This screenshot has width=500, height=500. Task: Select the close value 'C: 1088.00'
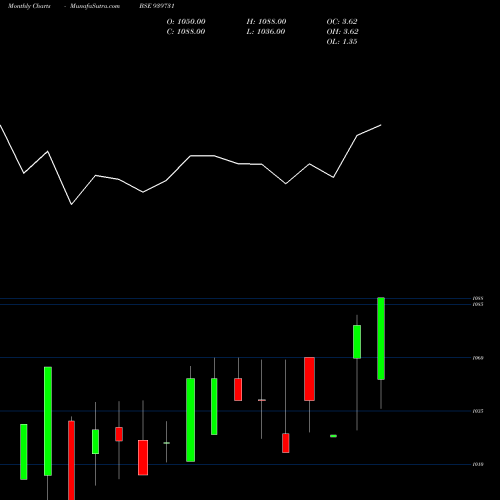(x=186, y=32)
